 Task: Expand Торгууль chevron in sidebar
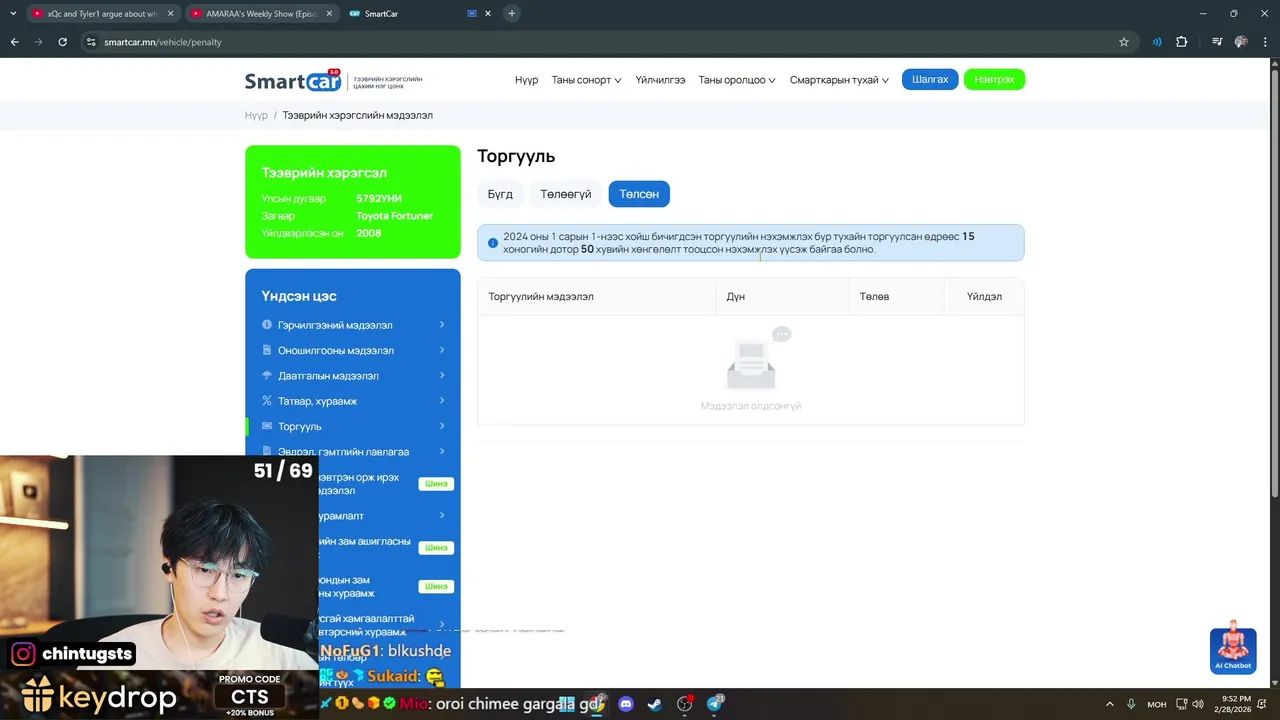442,426
